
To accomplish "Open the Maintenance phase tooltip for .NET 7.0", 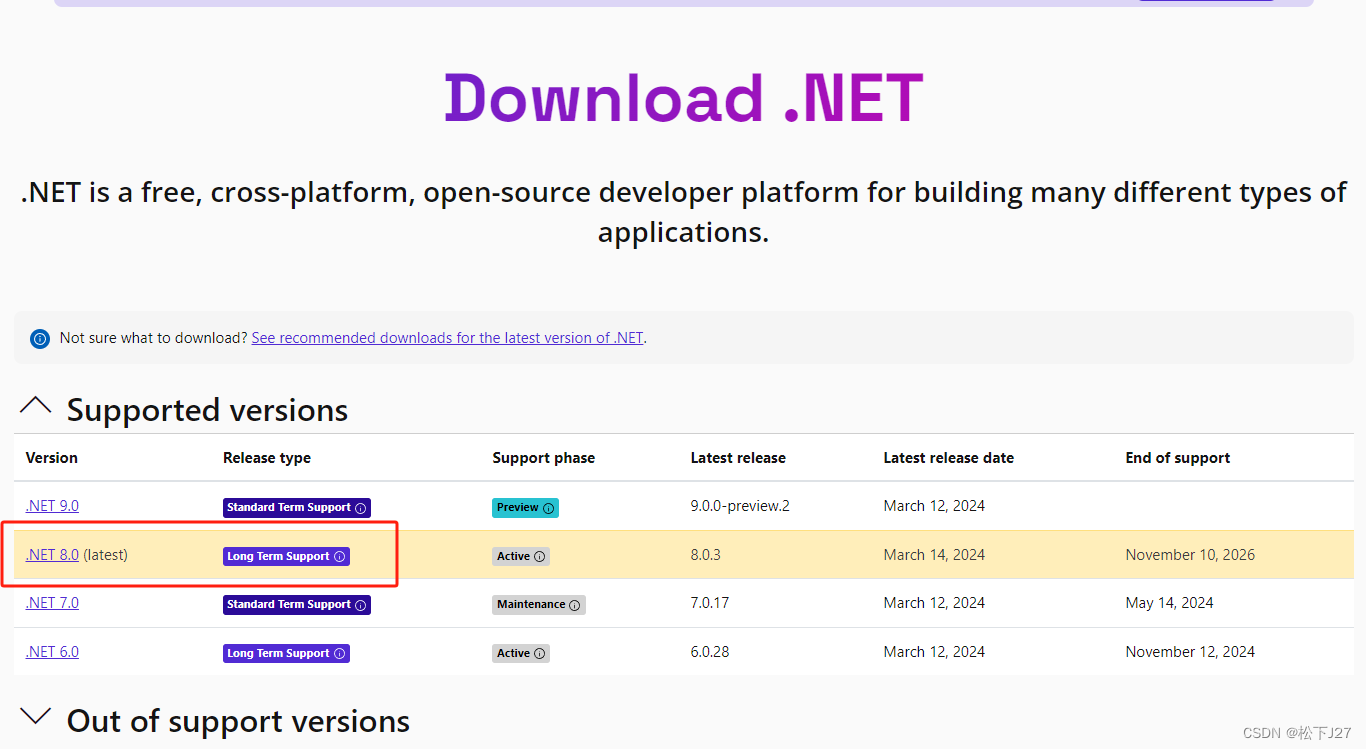I will pyautogui.click(x=575, y=604).
